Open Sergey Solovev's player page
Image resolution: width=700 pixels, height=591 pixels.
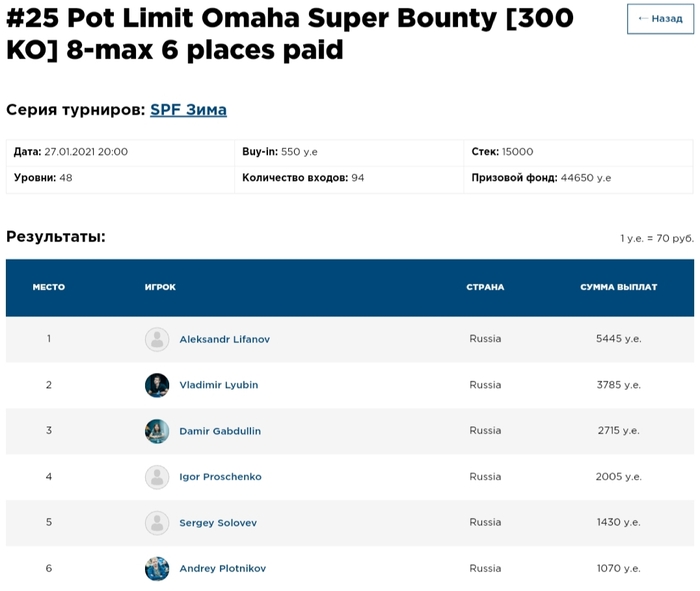coord(218,523)
